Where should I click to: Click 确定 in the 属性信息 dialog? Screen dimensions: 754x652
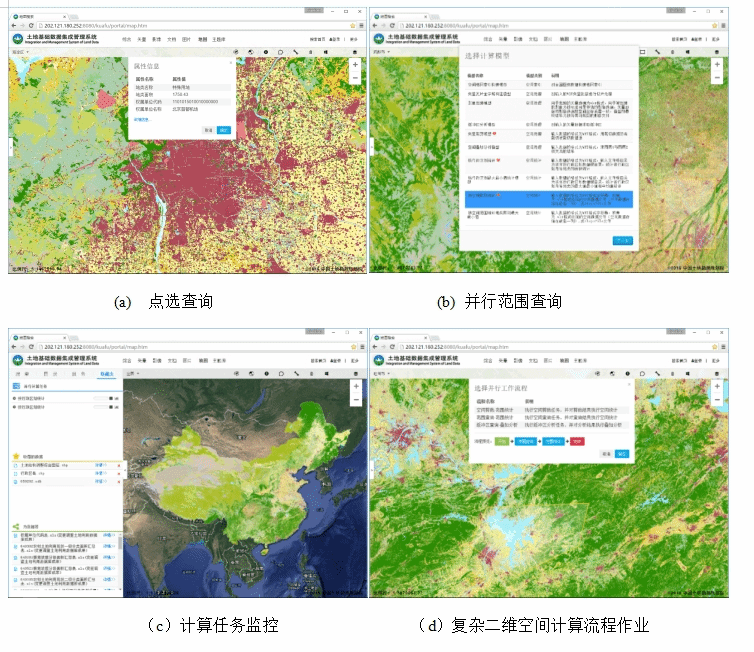pos(224,130)
